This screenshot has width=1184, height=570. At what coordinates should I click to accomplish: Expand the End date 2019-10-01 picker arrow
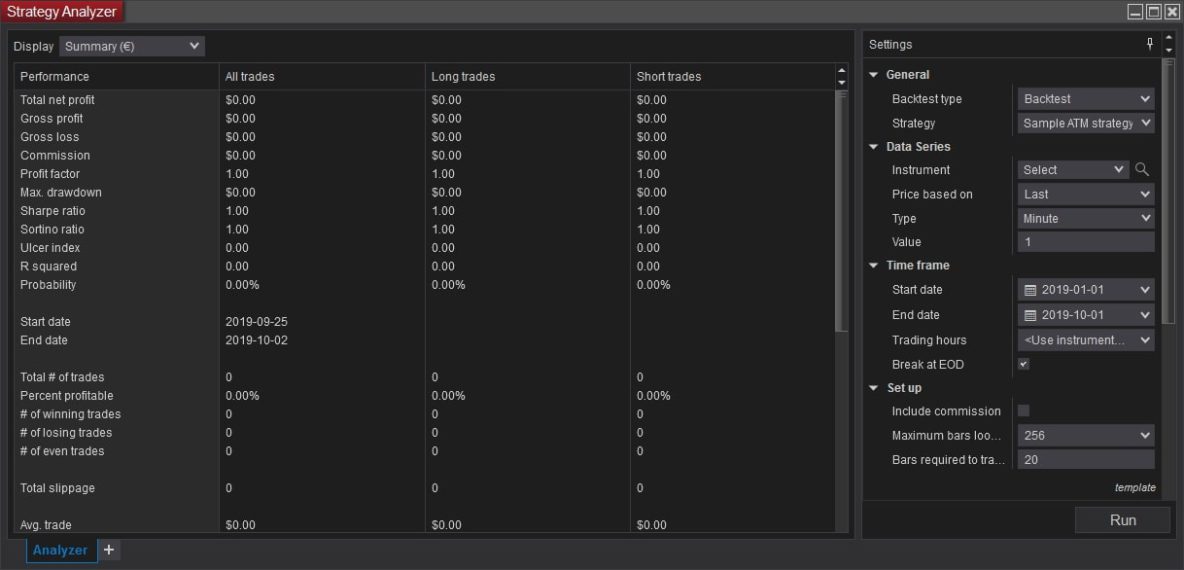pos(1145,315)
